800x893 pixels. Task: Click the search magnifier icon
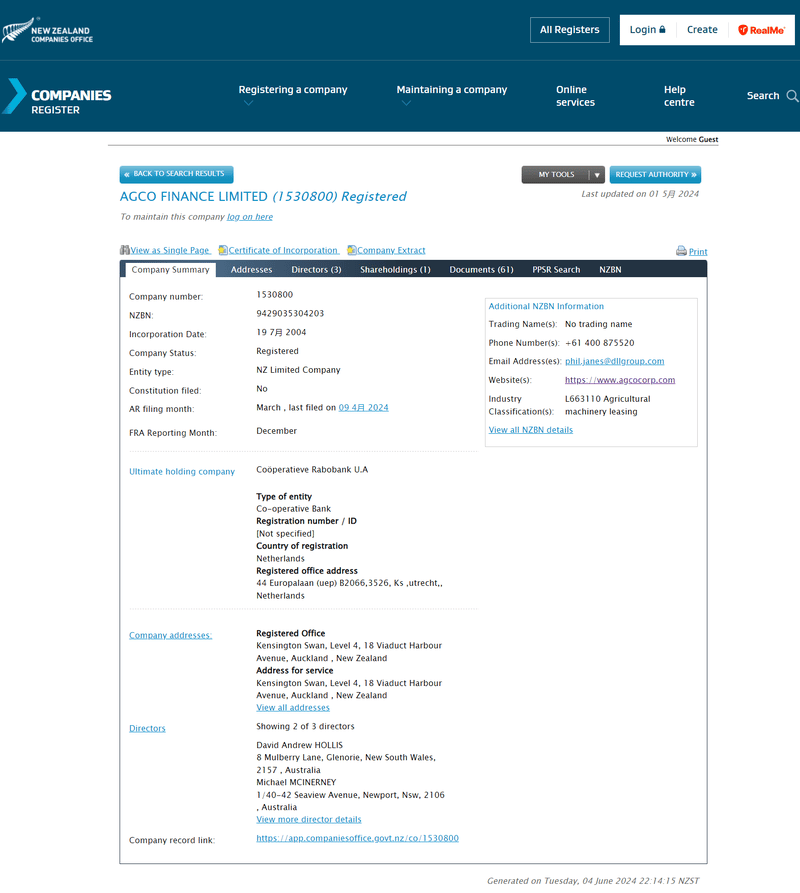click(792, 96)
